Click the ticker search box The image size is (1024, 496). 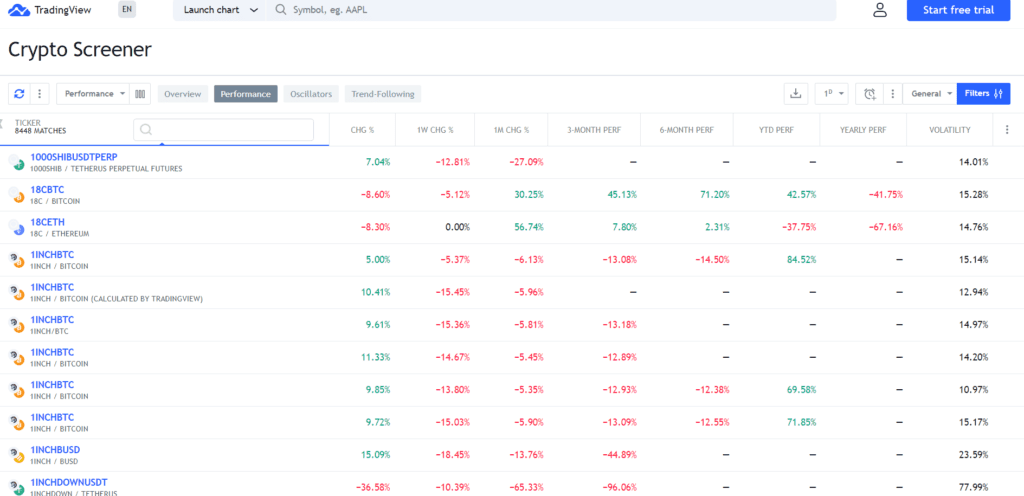223,130
